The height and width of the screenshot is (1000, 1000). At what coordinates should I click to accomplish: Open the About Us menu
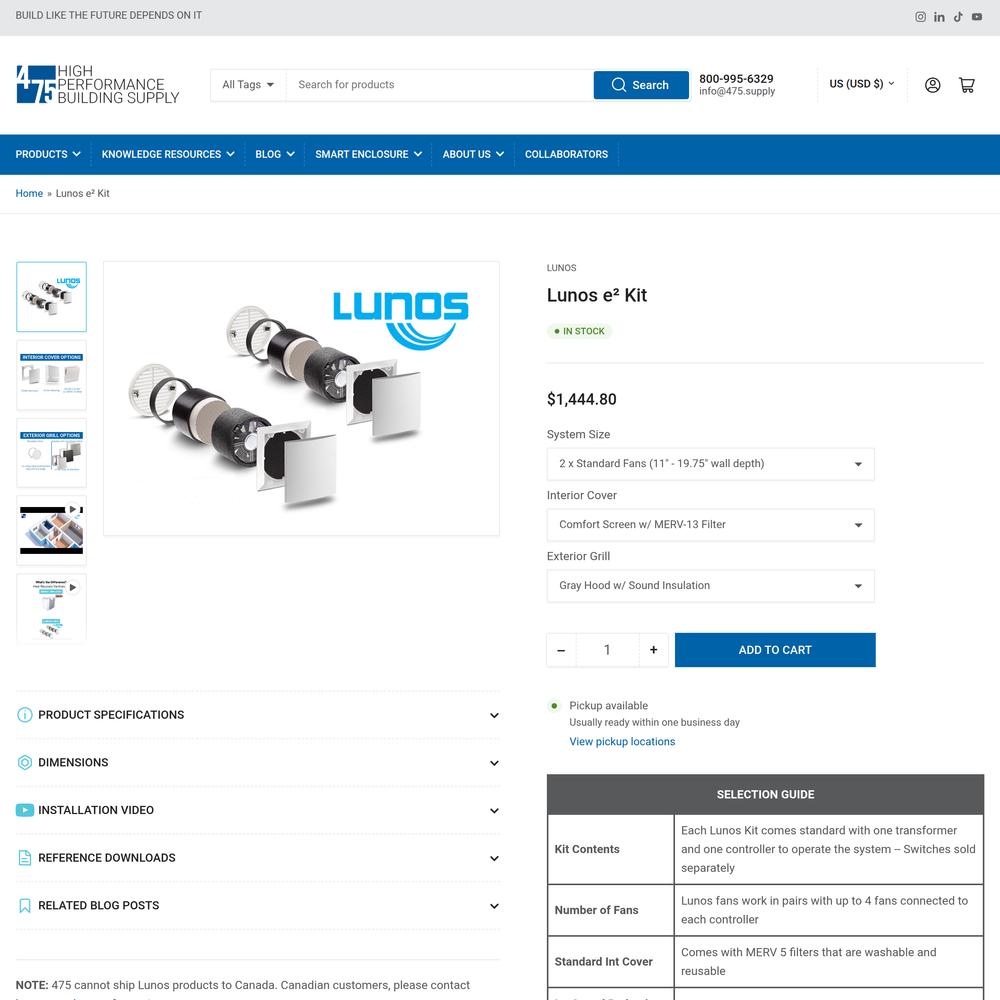coord(473,154)
